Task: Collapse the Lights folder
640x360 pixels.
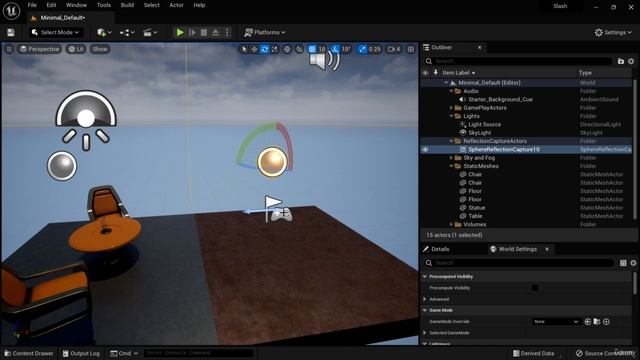Action: (x=451, y=116)
